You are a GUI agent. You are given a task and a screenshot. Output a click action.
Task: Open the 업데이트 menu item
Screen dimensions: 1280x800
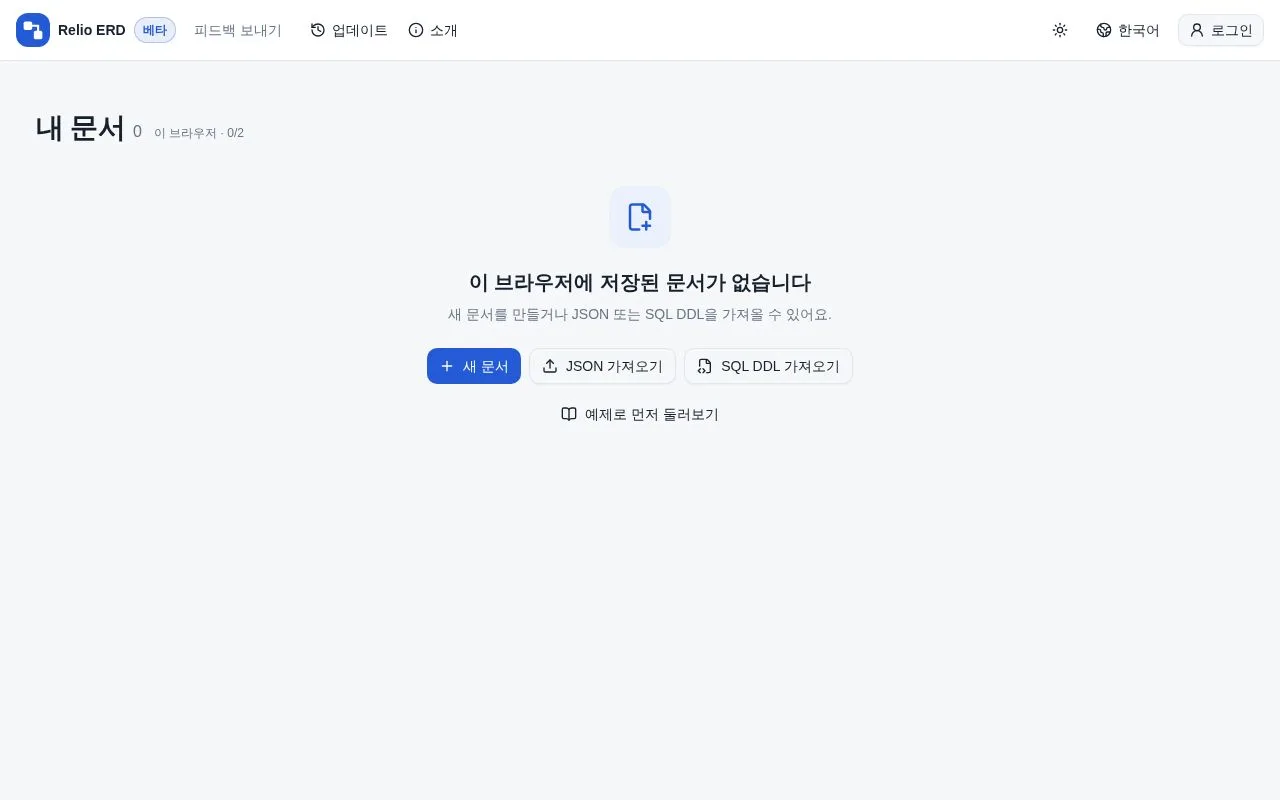coord(349,30)
